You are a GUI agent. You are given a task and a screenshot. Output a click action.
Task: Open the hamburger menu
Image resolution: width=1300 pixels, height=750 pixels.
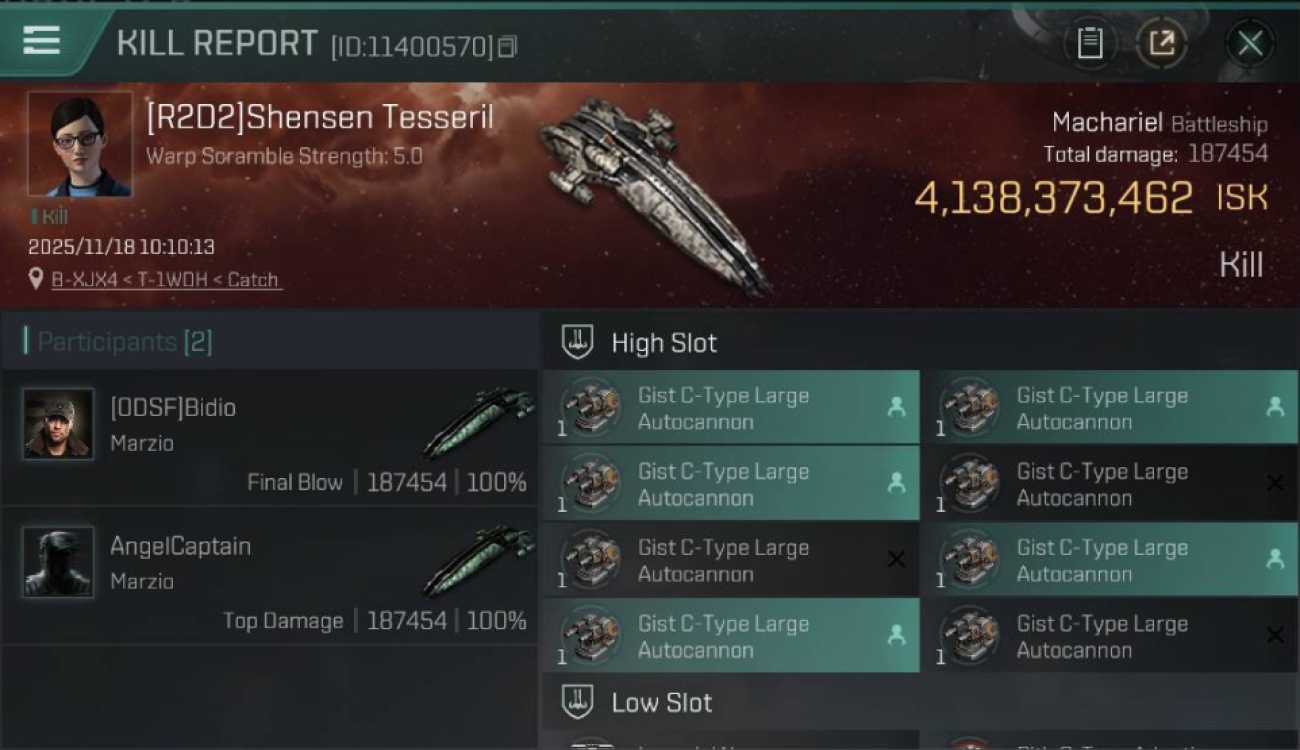pyautogui.click(x=41, y=41)
